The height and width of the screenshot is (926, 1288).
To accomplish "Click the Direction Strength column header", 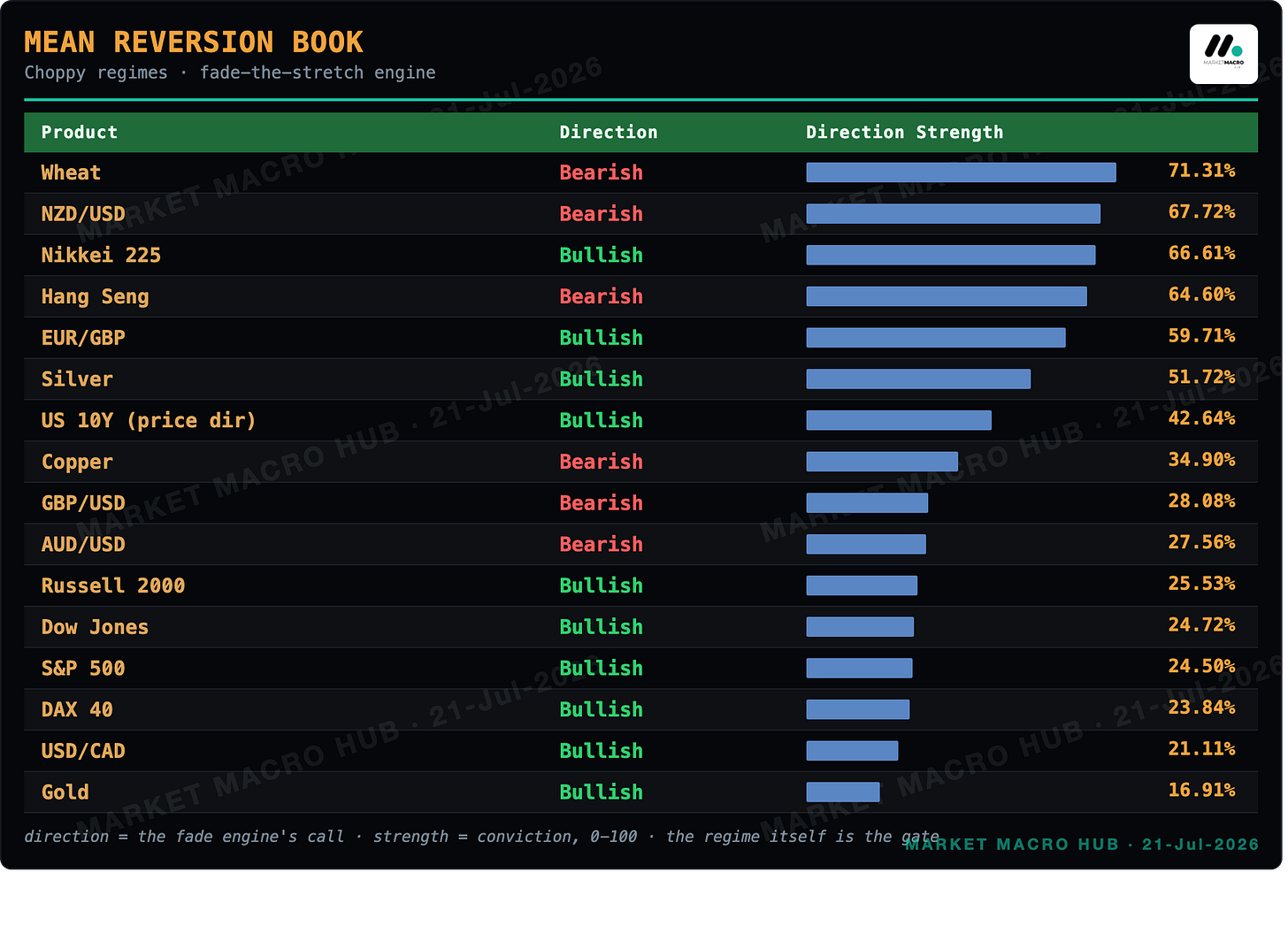I will click(x=905, y=133).
